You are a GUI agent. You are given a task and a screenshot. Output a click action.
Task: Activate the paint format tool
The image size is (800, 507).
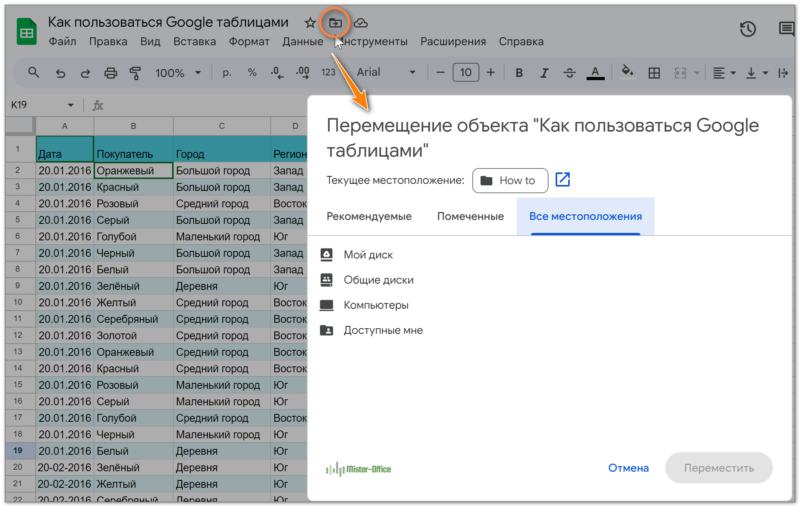135,73
